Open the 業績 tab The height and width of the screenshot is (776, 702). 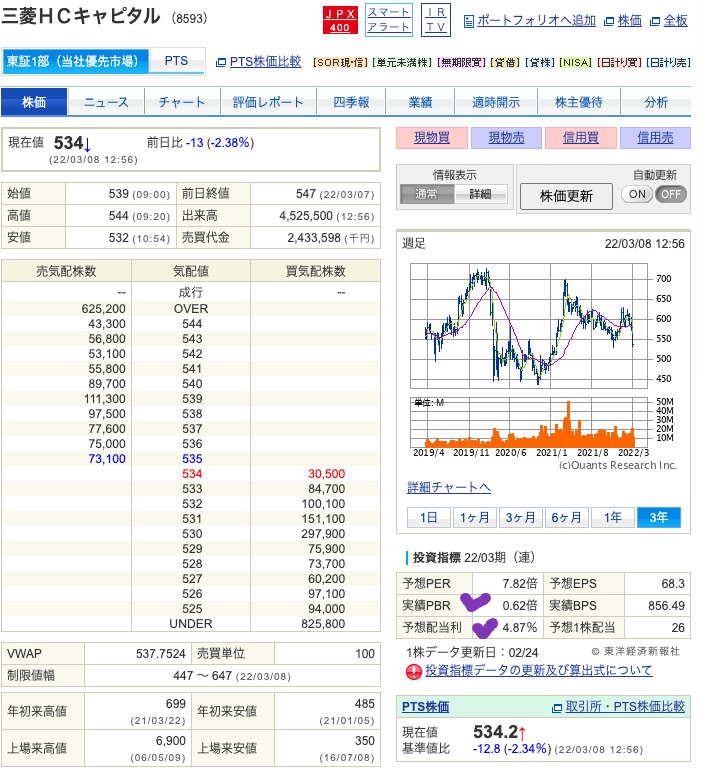[420, 102]
